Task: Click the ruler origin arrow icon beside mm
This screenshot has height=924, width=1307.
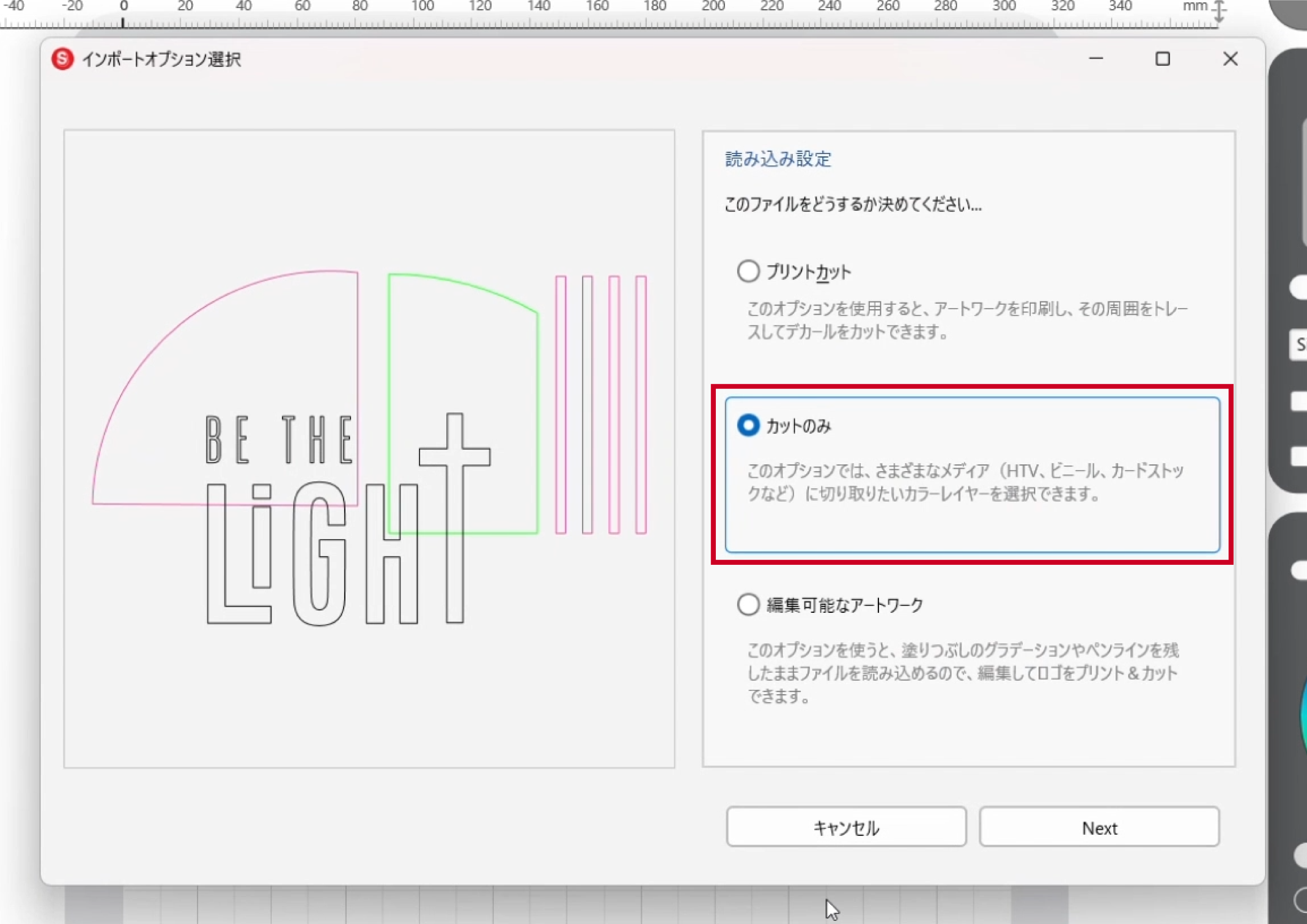Action: coord(1219,12)
